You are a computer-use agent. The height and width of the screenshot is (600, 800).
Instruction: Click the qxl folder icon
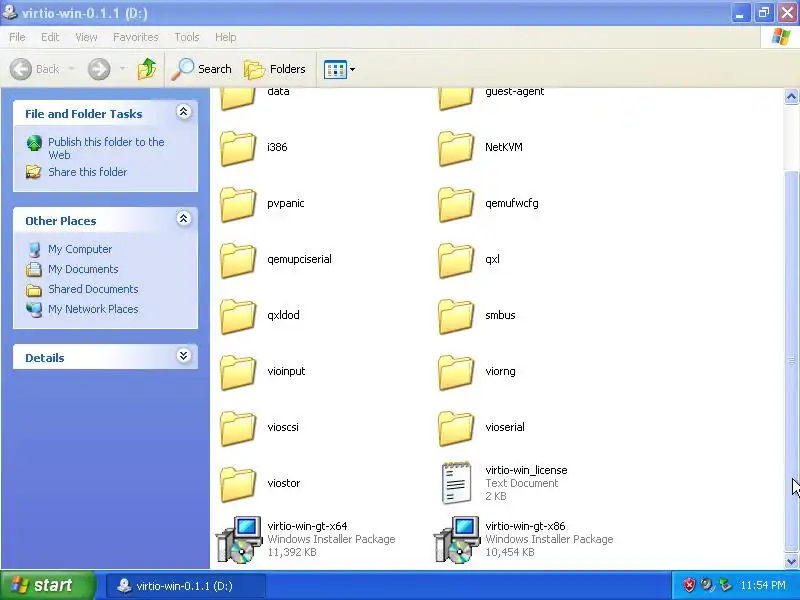pyautogui.click(x=456, y=260)
